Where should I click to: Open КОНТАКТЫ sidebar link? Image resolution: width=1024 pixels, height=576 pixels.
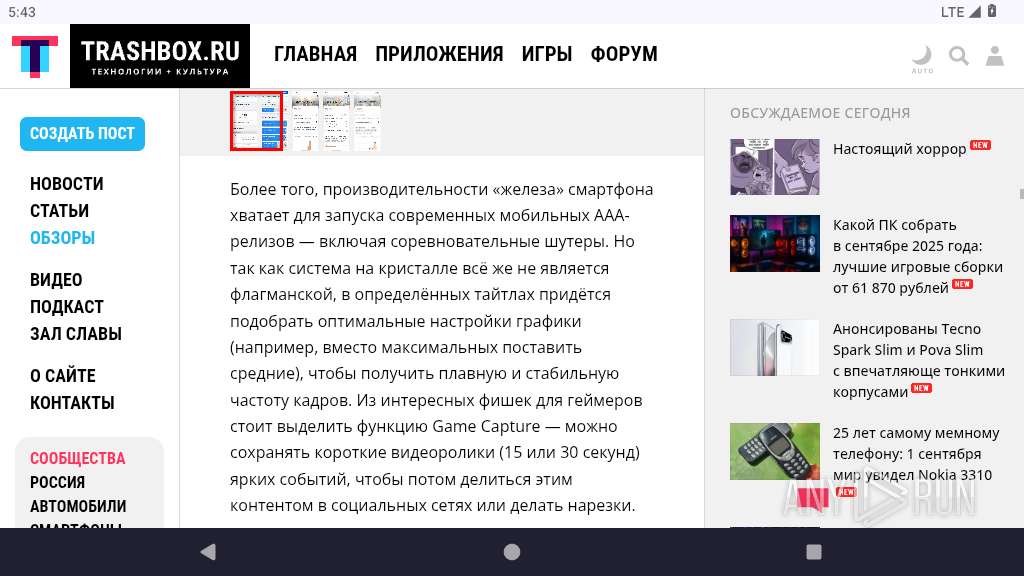coord(72,403)
